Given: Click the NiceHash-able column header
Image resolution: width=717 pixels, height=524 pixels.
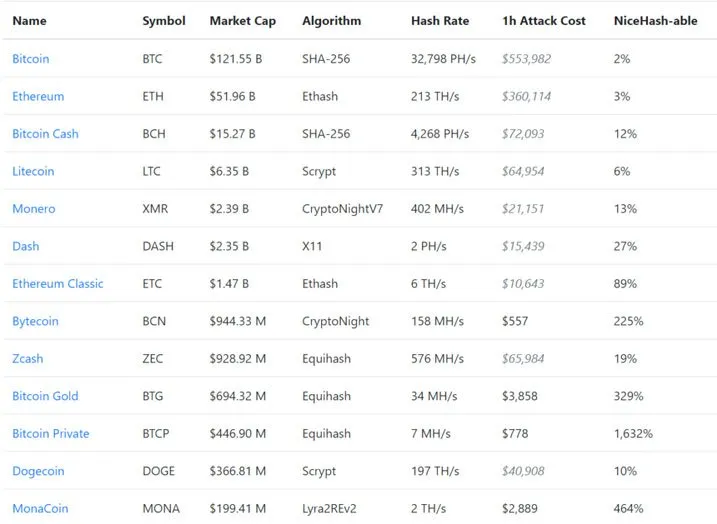Looking at the screenshot, I should (655, 21).
